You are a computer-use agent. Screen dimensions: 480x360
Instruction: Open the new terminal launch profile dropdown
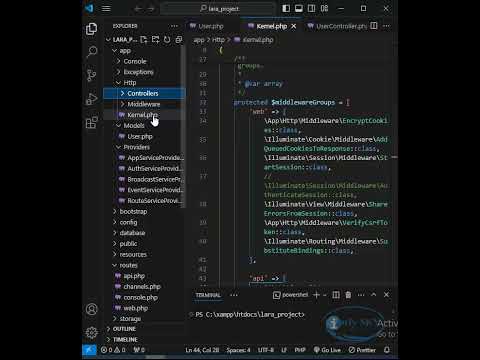pyautogui.click(x=325, y=295)
